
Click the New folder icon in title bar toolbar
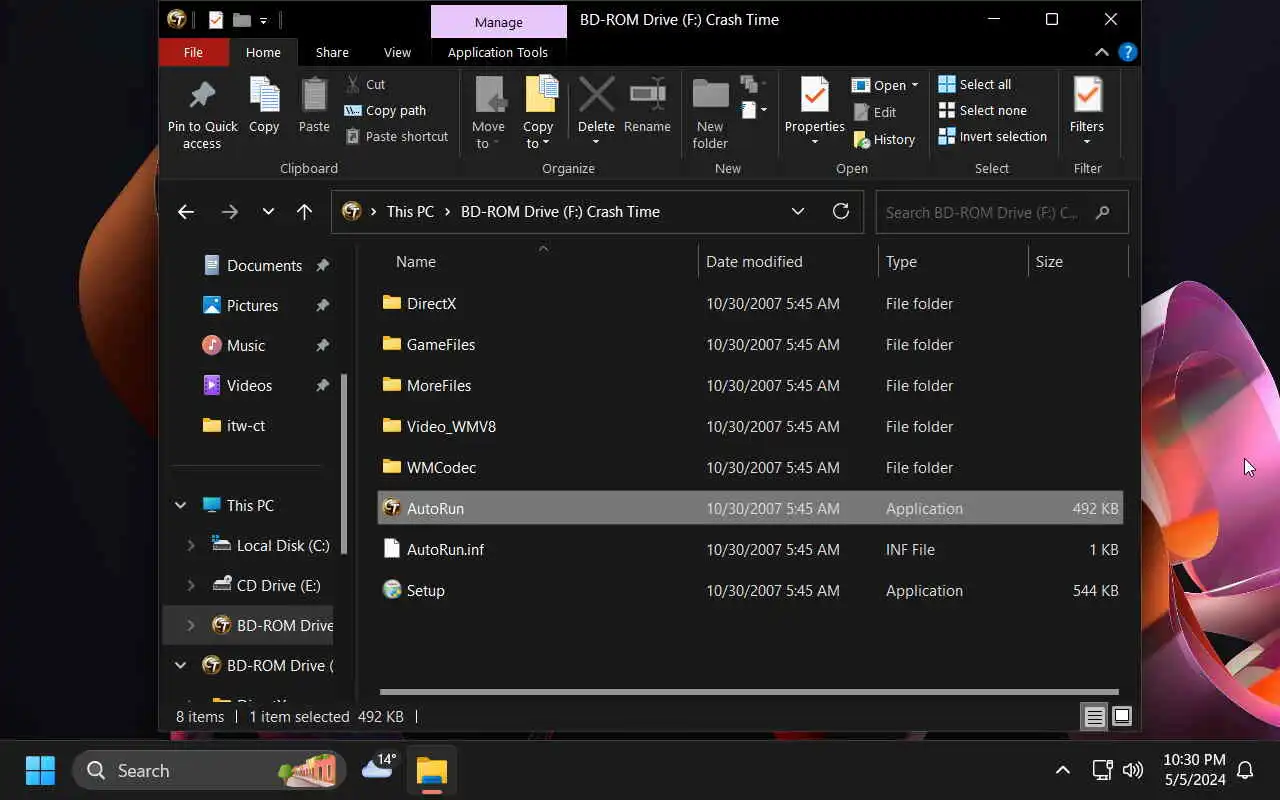[x=241, y=19]
